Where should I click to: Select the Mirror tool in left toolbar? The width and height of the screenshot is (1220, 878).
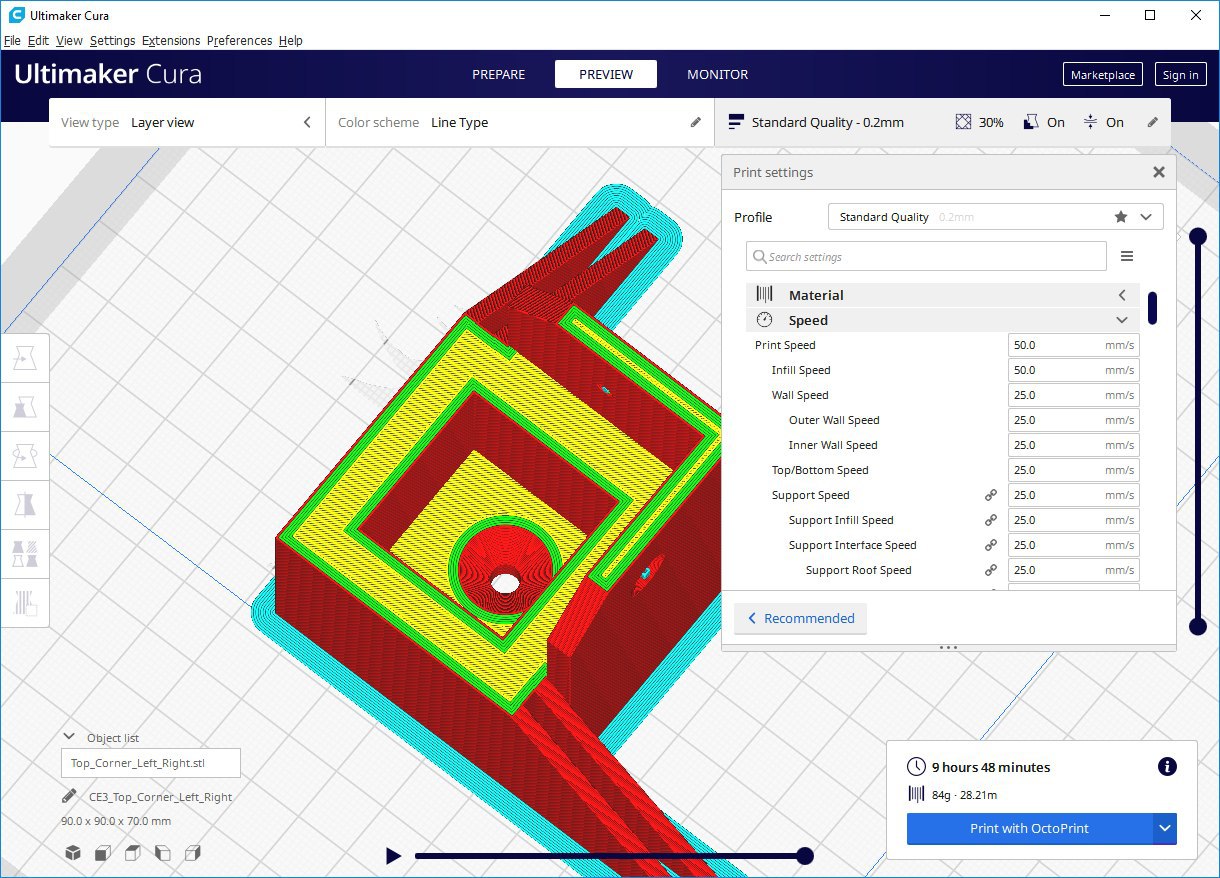point(26,503)
